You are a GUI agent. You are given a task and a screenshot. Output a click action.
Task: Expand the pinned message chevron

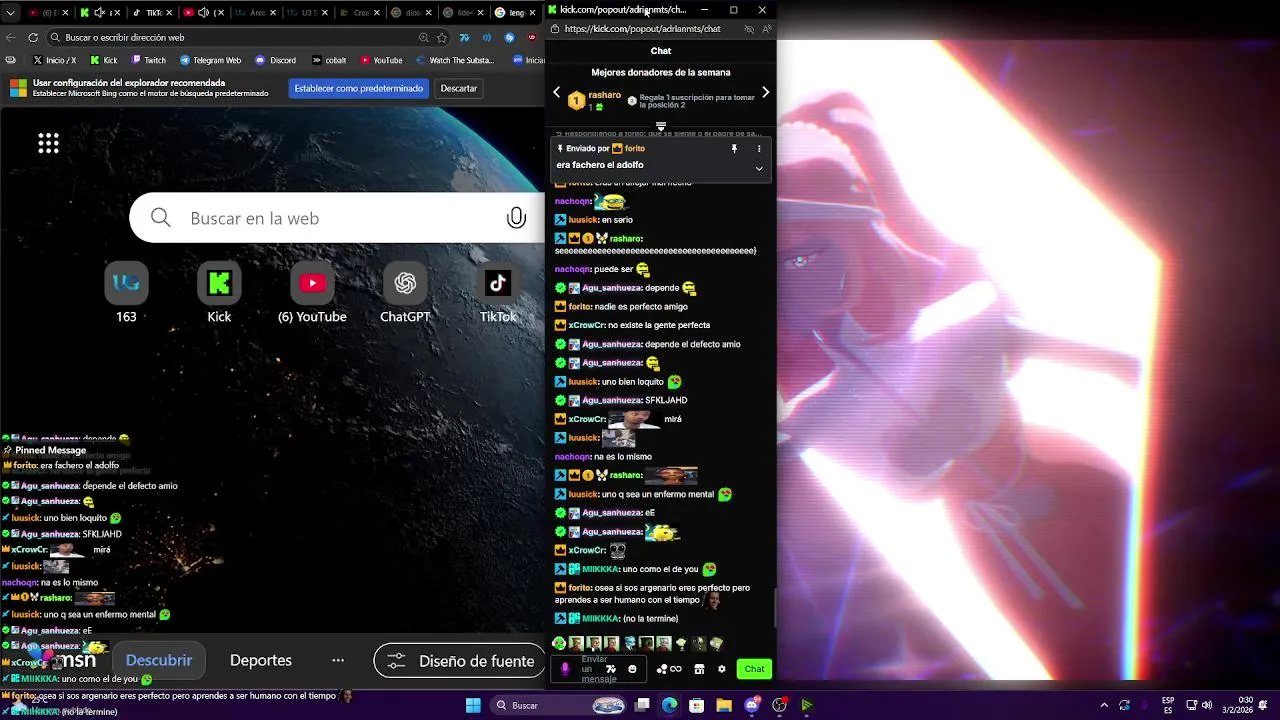(x=759, y=168)
